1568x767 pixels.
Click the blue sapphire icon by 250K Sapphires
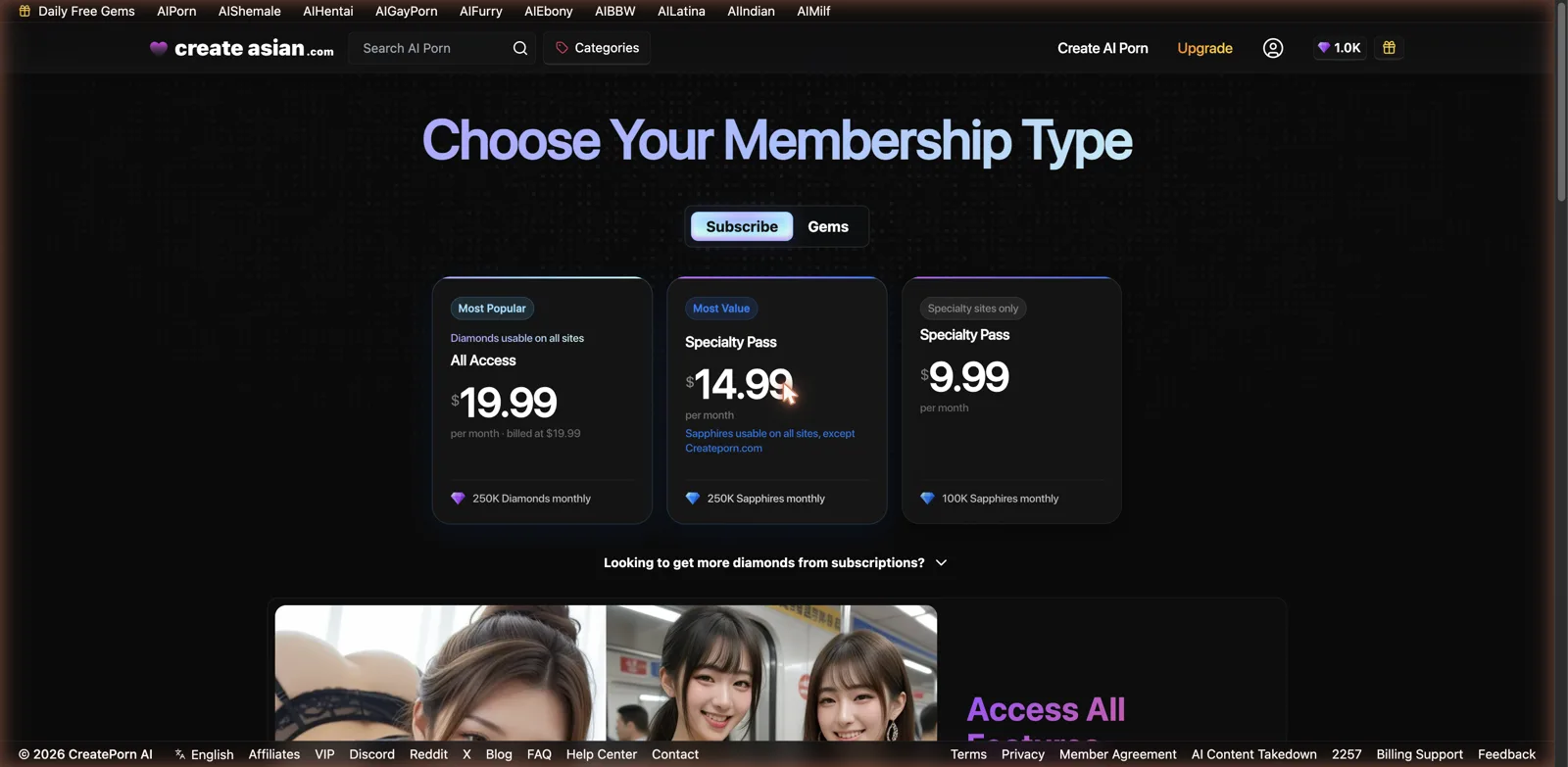693,499
